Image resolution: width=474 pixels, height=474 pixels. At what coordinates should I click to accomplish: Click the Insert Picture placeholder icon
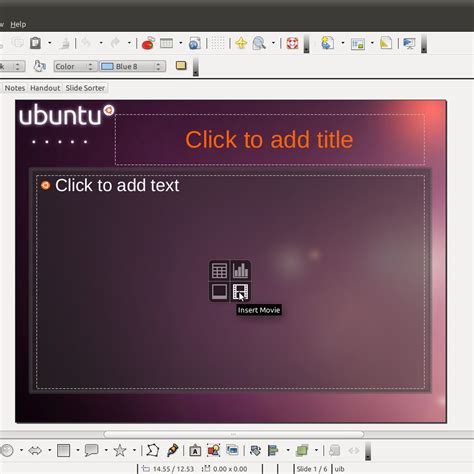[219, 291]
